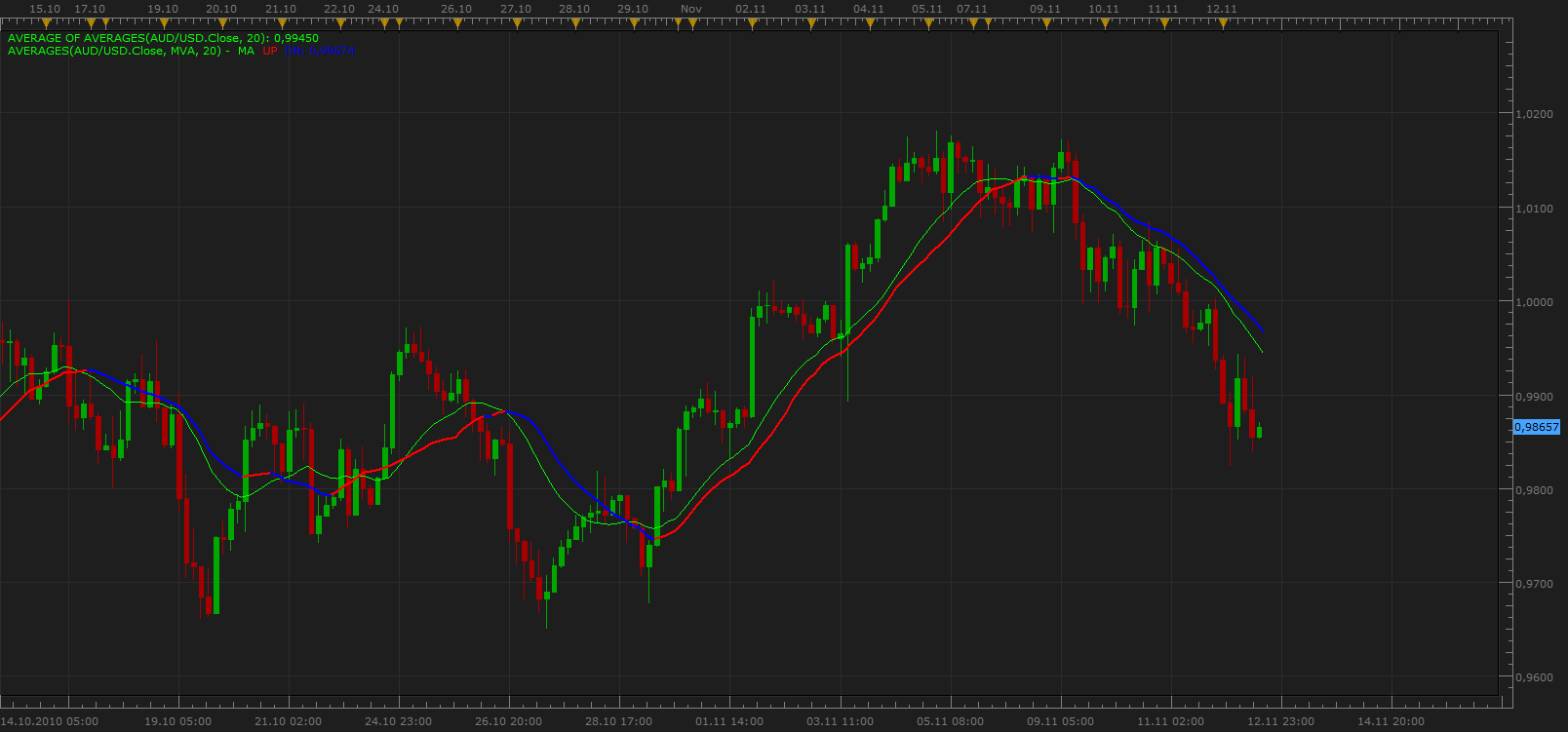Click the 19.10 05:00 time axis label
Viewport: 1568px width, 732px height.
[x=177, y=721]
